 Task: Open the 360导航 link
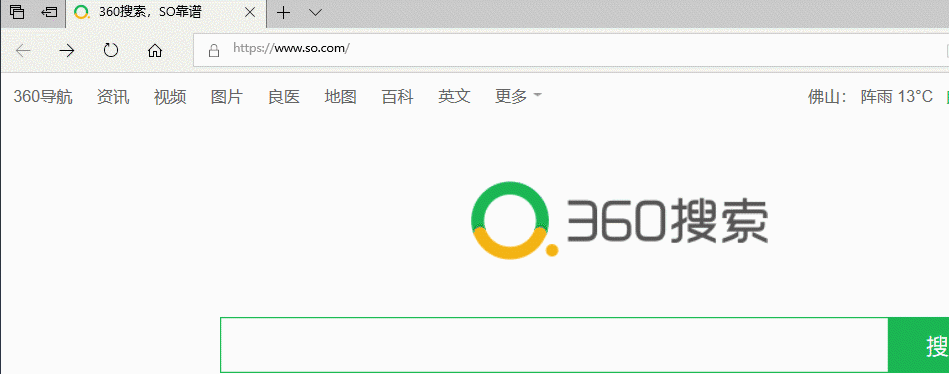click(x=43, y=97)
